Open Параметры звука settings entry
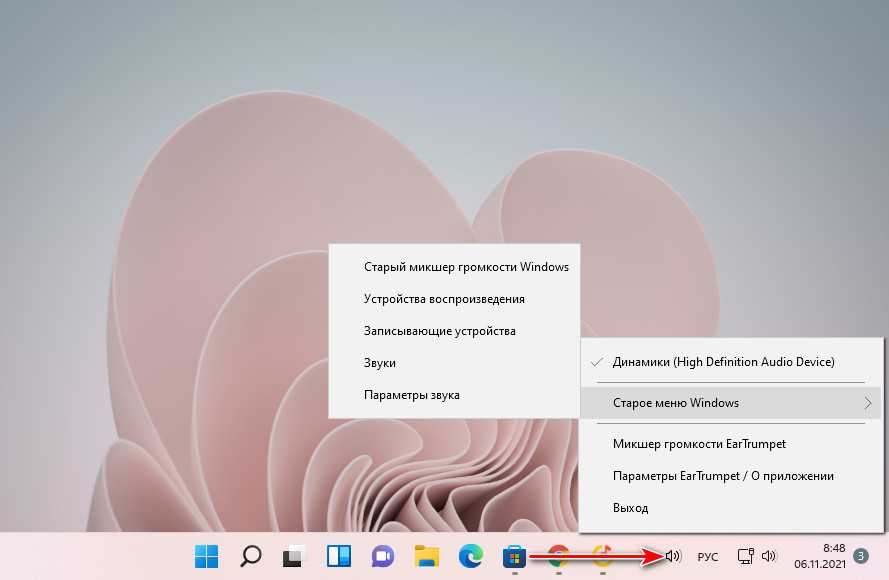 click(x=411, y=395)
